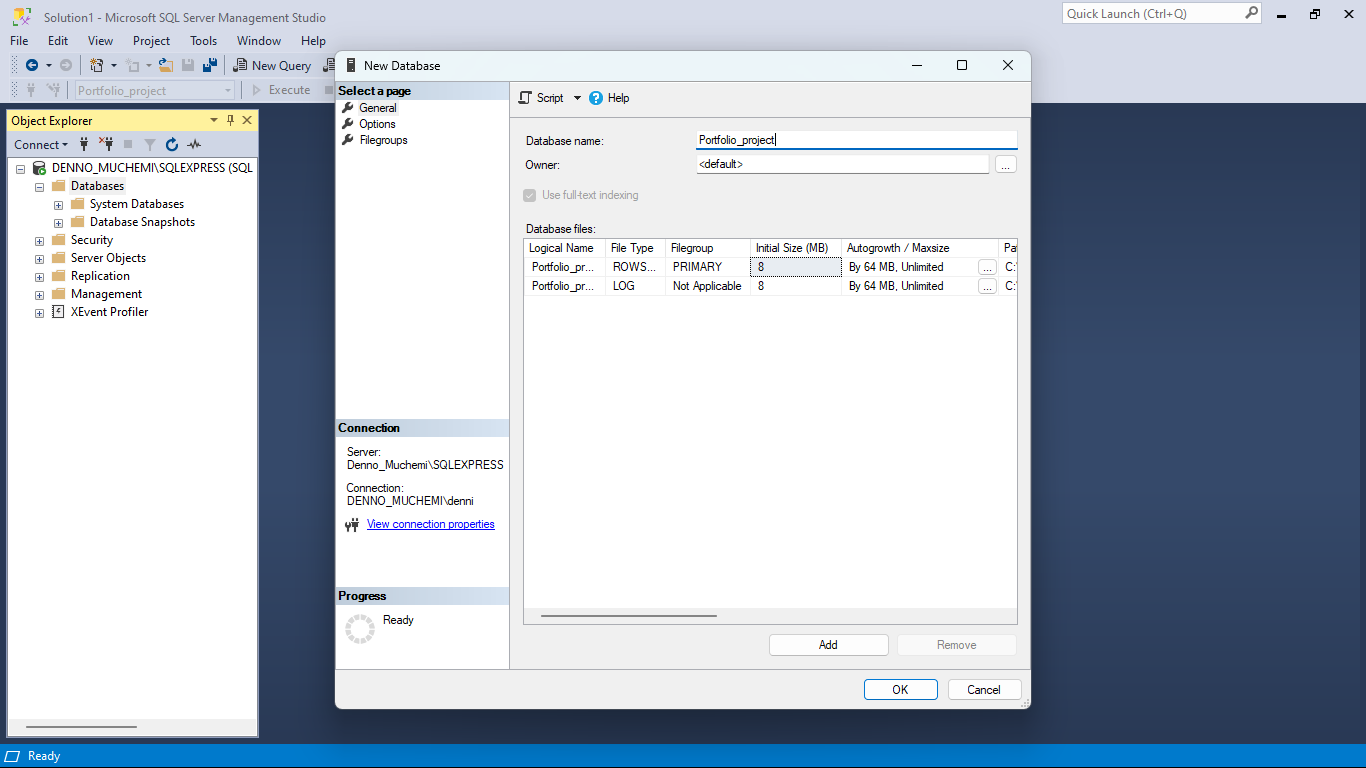Open the Object Explorer window position dropdown
The image size is (1366, 768).
coord(213,120)
